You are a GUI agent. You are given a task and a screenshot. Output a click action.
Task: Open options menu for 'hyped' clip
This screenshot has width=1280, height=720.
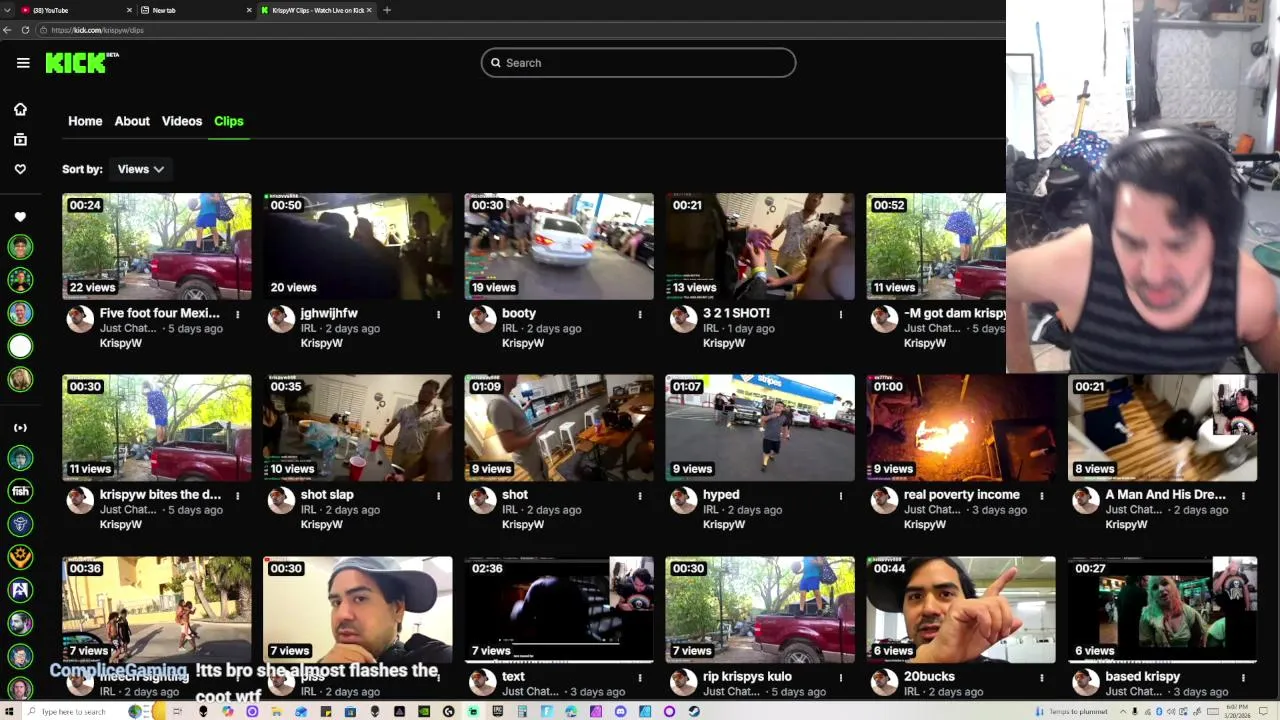841,495
